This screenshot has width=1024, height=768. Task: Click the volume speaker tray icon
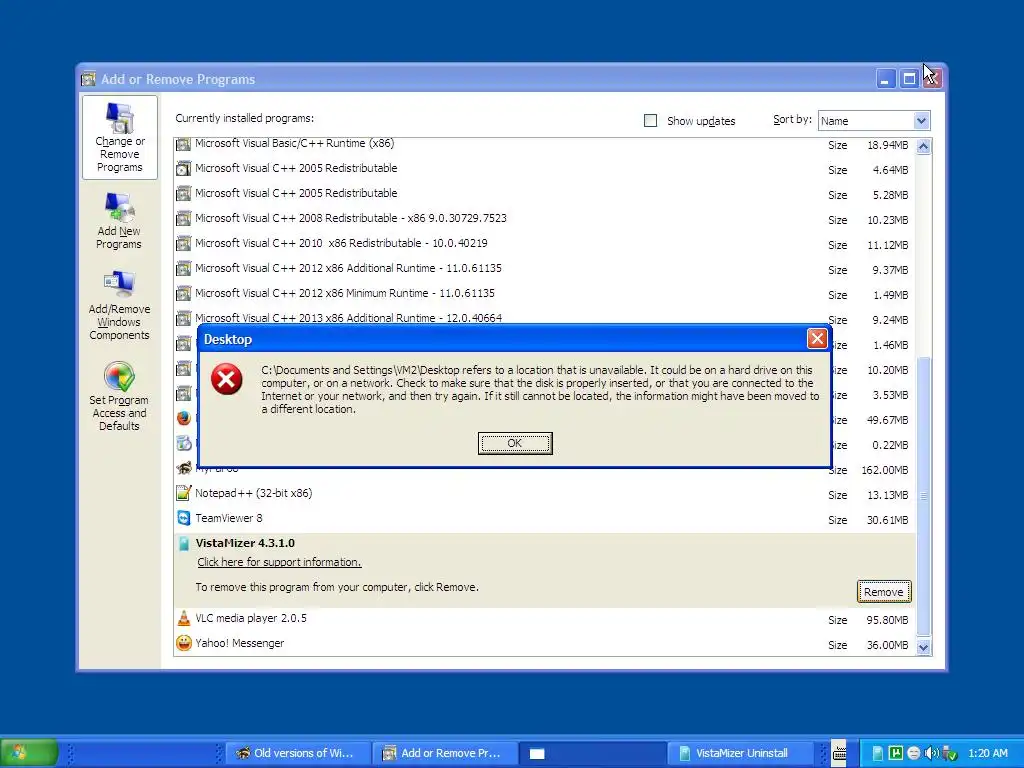pos(931,753)
